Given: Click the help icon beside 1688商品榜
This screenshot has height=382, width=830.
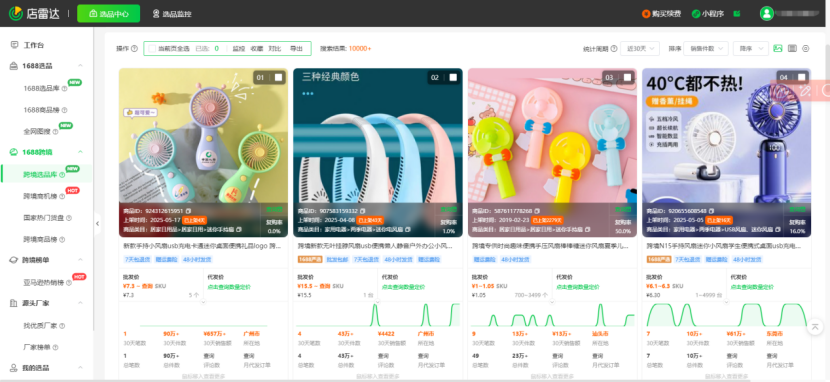Looking at the screenshot, I should click(65, 110).
